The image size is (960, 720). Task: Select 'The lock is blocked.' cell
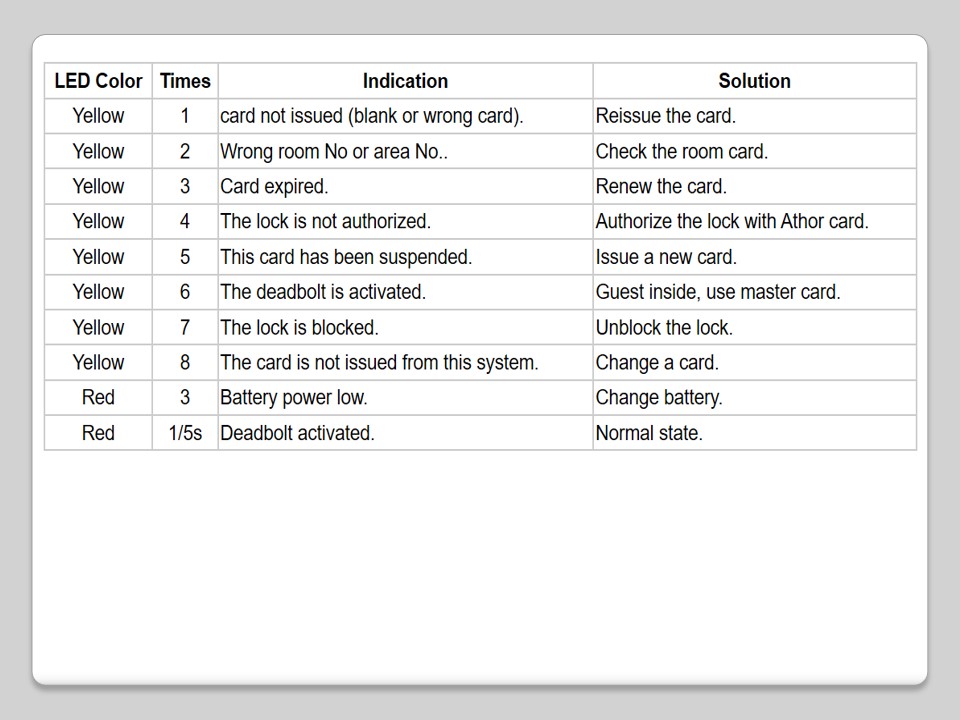coord(299,328)
